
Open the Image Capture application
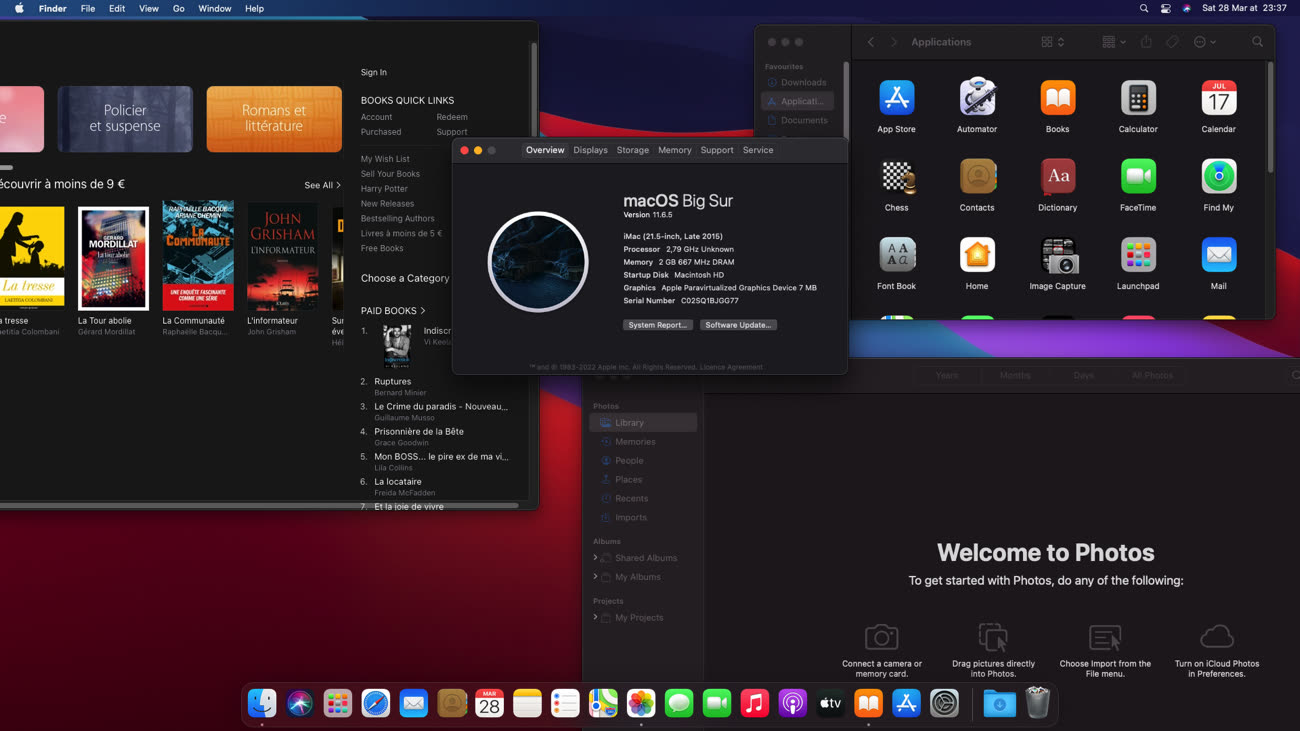click(x=1057, y=256)
